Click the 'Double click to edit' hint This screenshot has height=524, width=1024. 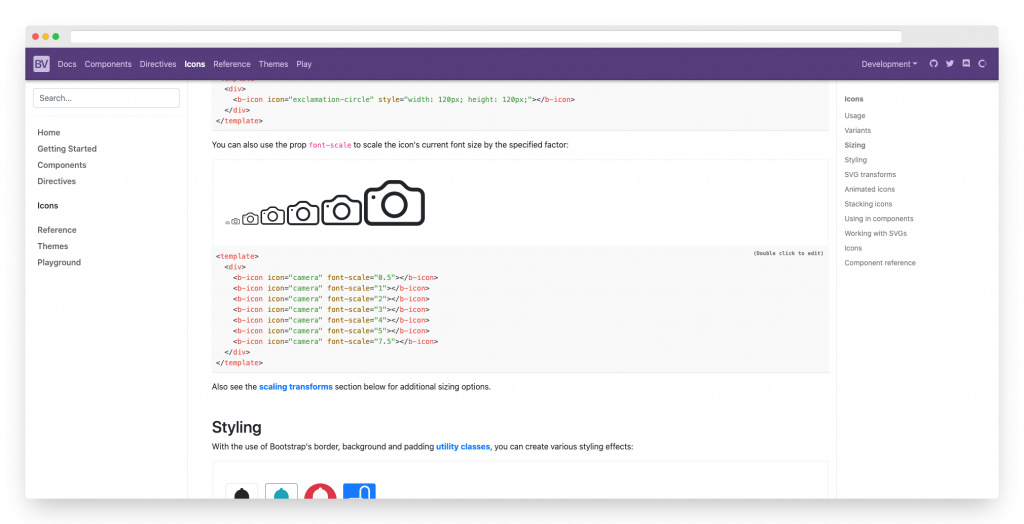(x=788, y=253)
